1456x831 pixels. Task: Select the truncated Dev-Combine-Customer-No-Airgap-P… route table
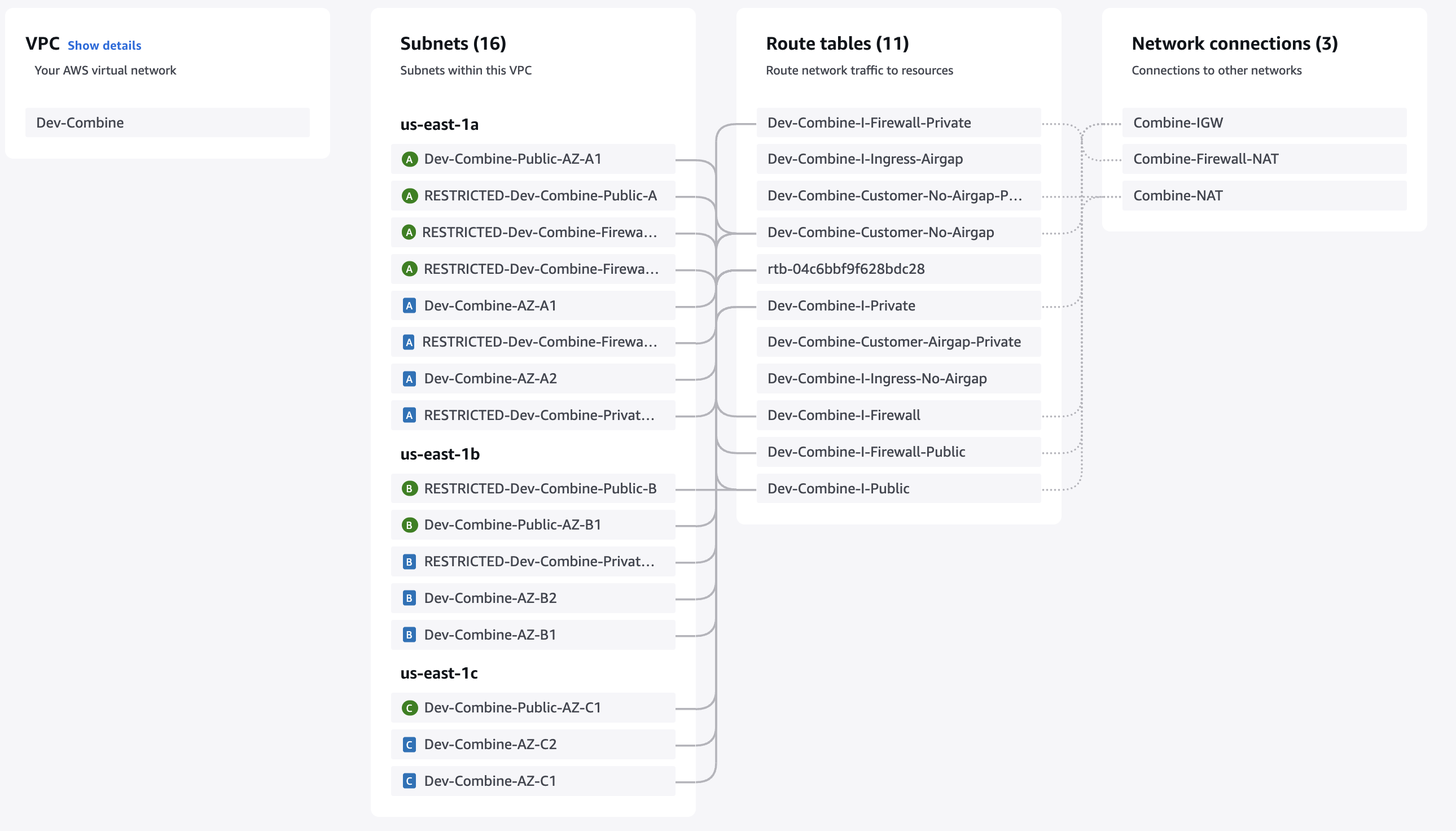tap(898, 195)
